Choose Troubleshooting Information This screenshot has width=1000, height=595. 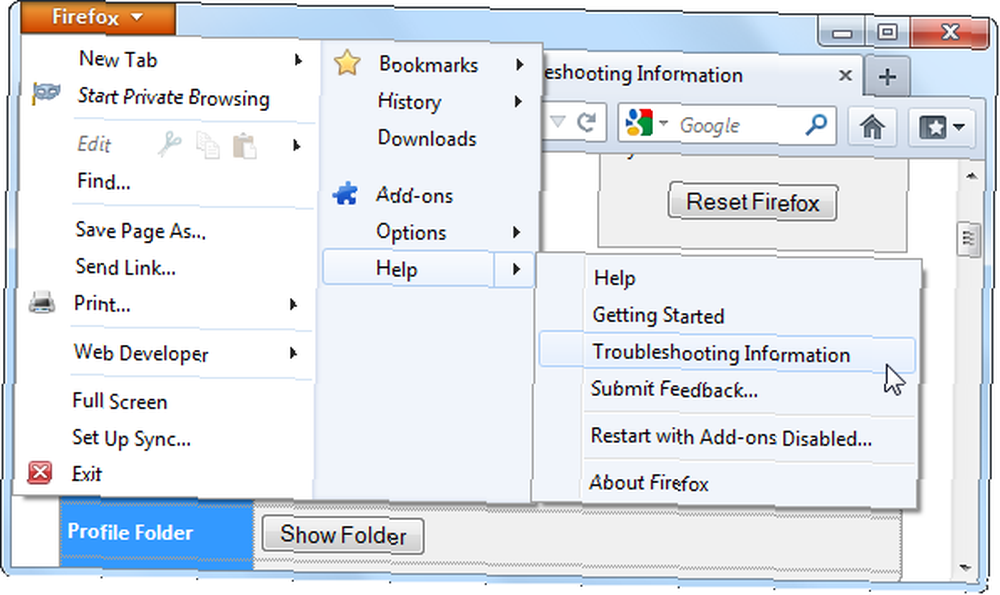pos(727,353)
